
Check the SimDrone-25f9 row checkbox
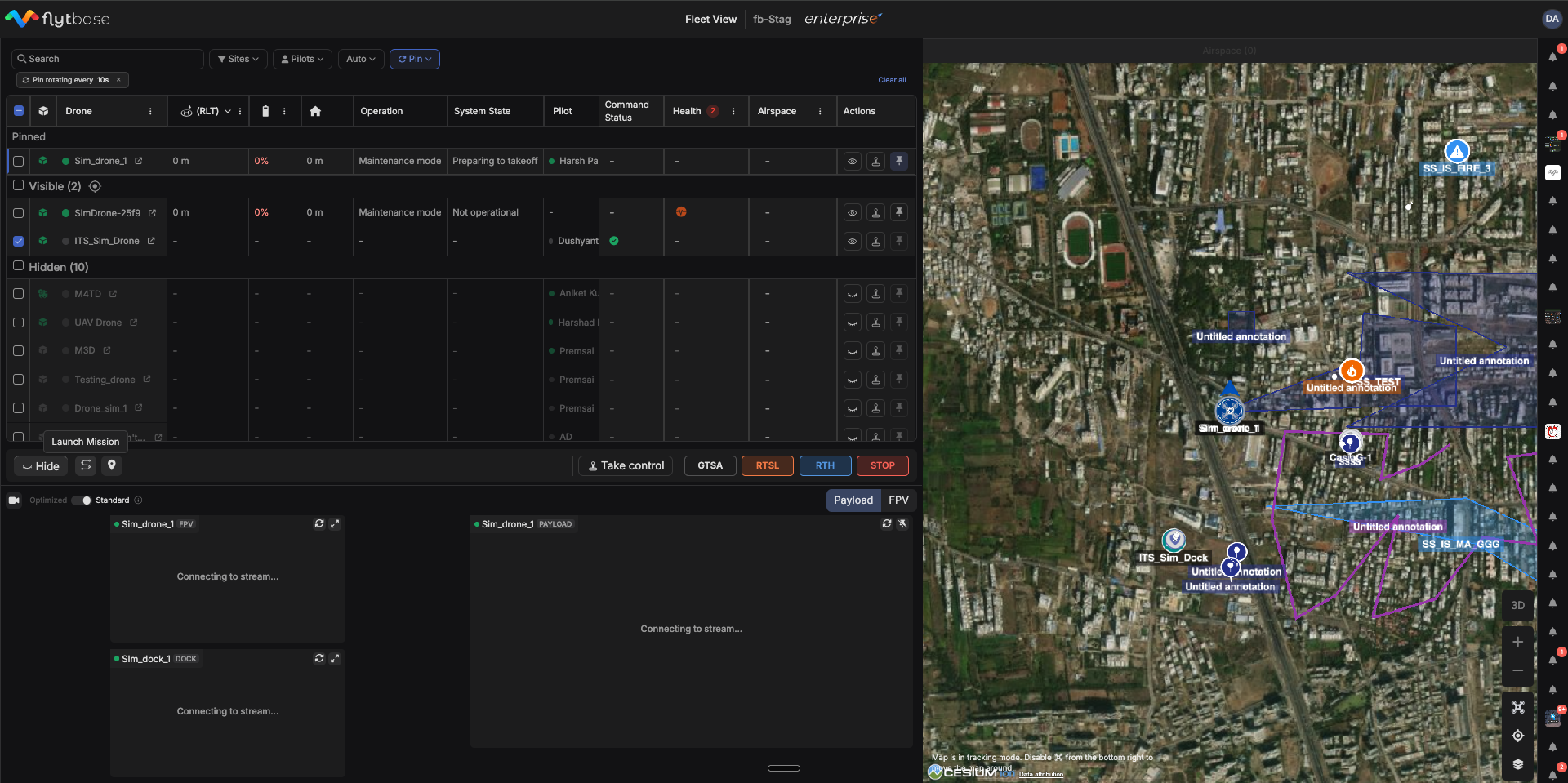pos(19,212)
